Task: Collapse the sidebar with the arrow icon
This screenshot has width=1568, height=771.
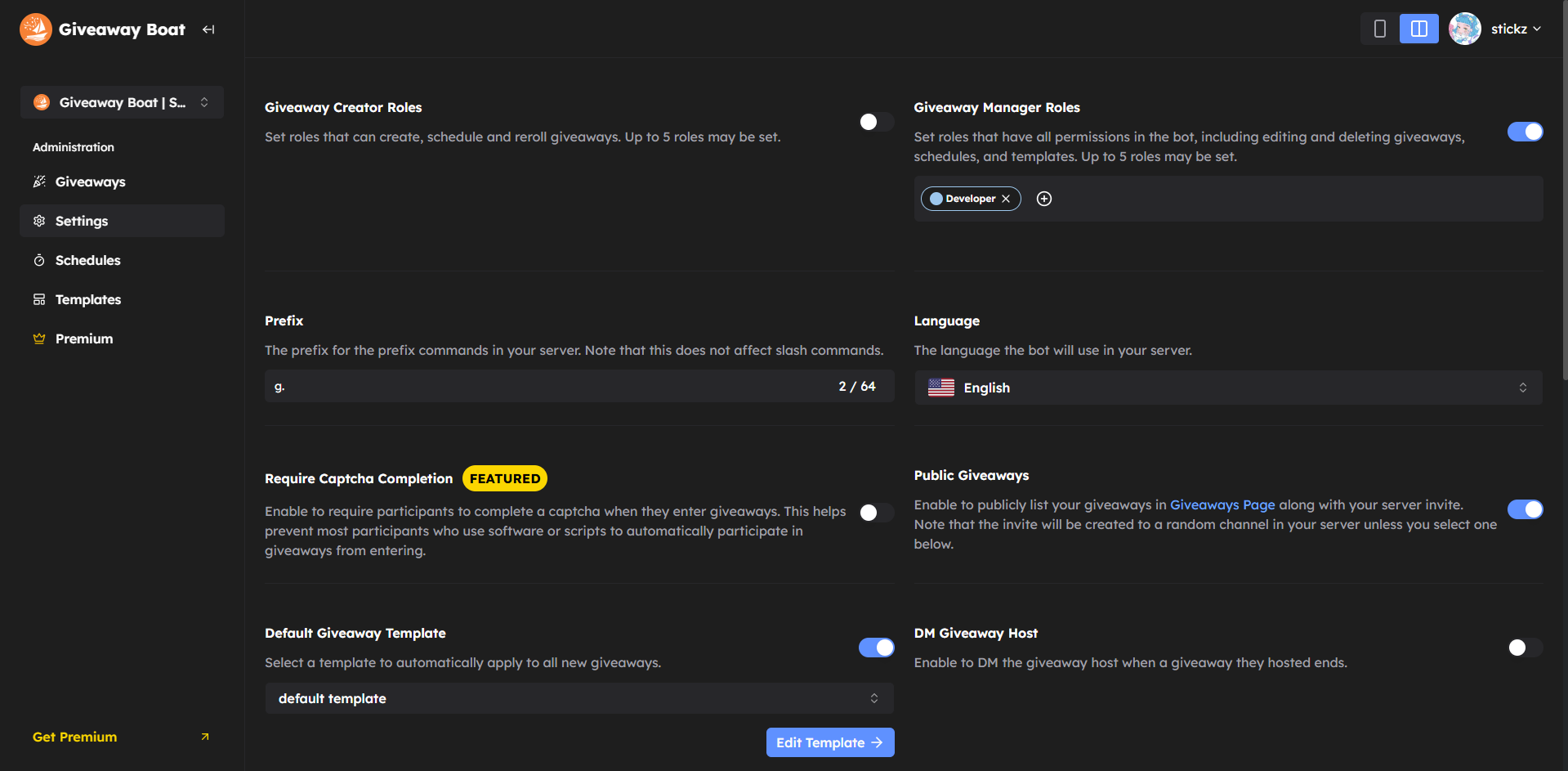Action: (208, 29)
